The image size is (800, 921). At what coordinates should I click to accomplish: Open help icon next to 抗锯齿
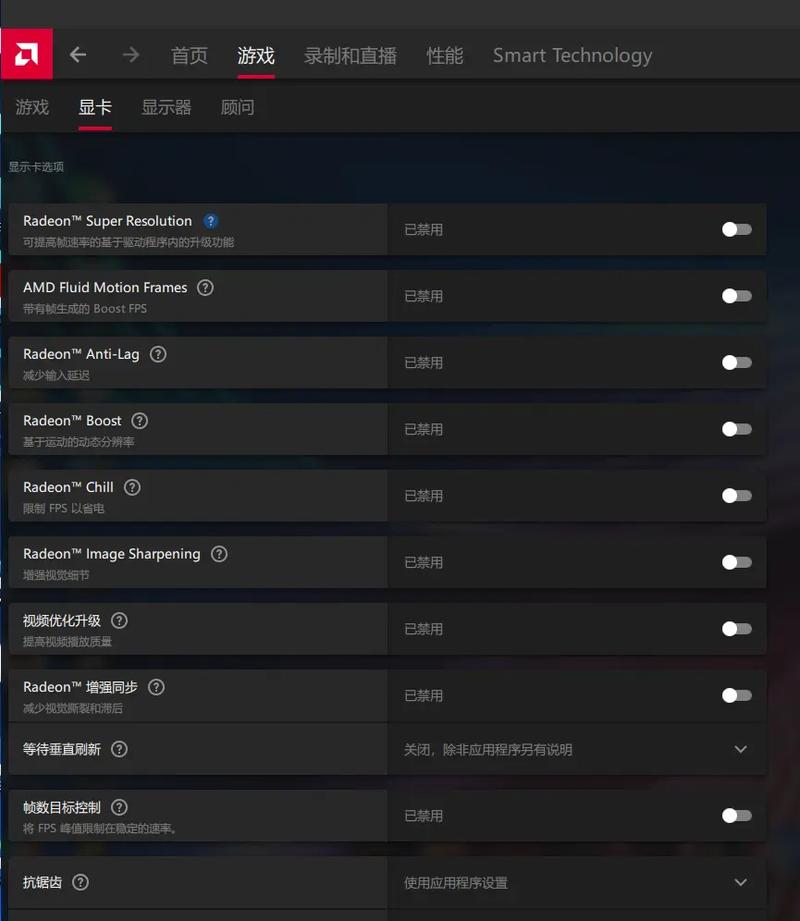coord(80,882)
